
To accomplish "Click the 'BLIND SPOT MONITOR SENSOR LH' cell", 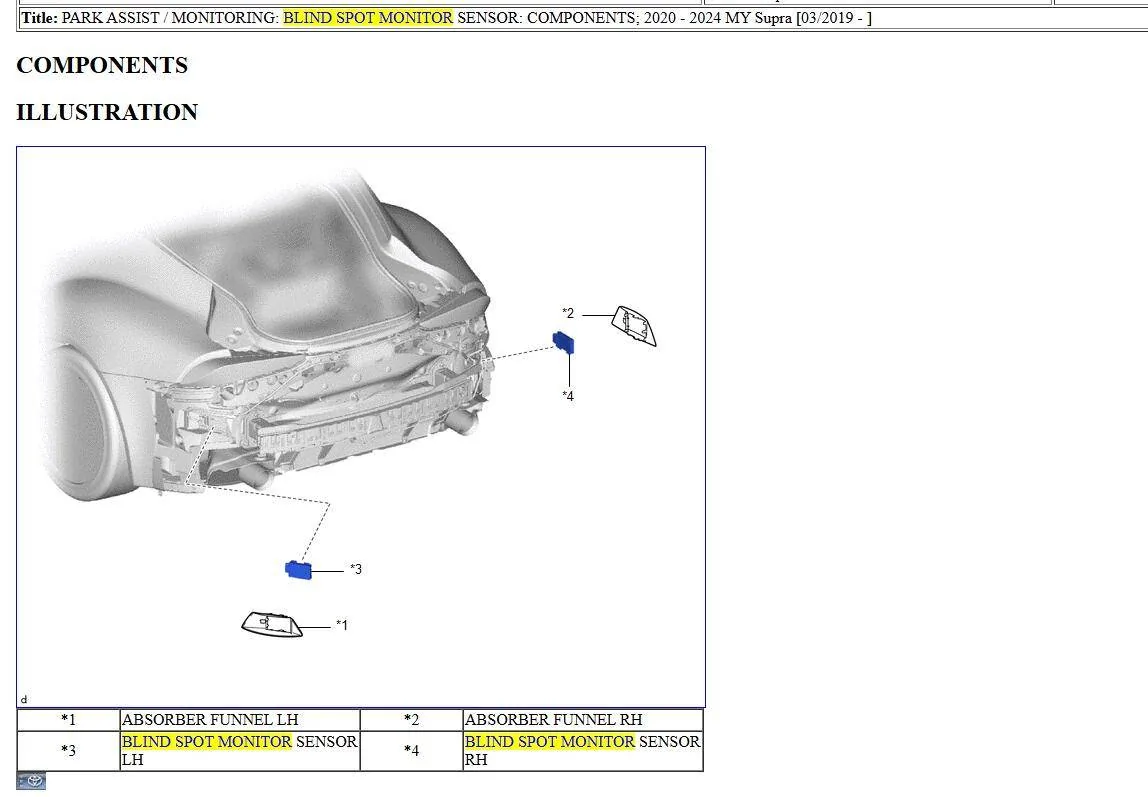I will 240,750.
